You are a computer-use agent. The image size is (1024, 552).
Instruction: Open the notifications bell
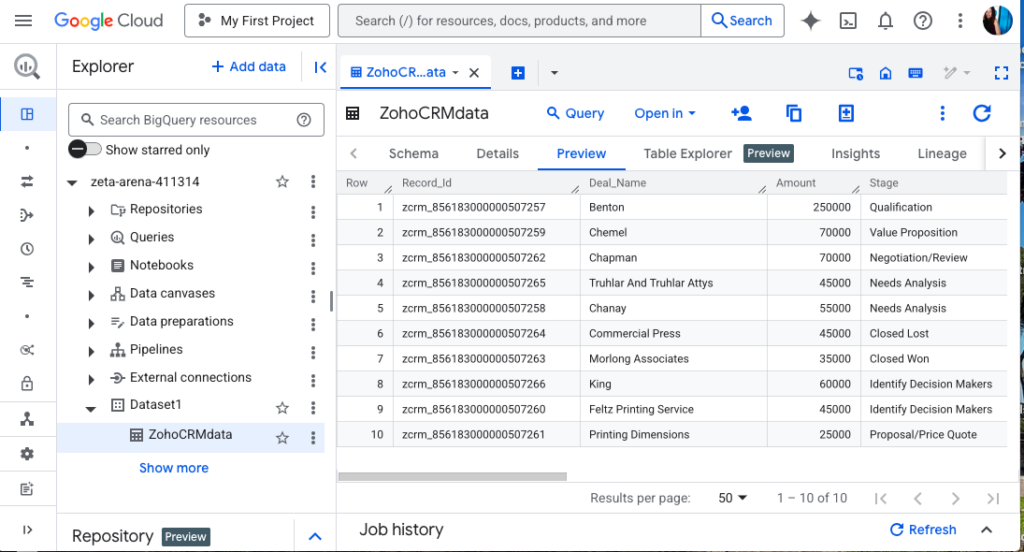coord(885,21)
